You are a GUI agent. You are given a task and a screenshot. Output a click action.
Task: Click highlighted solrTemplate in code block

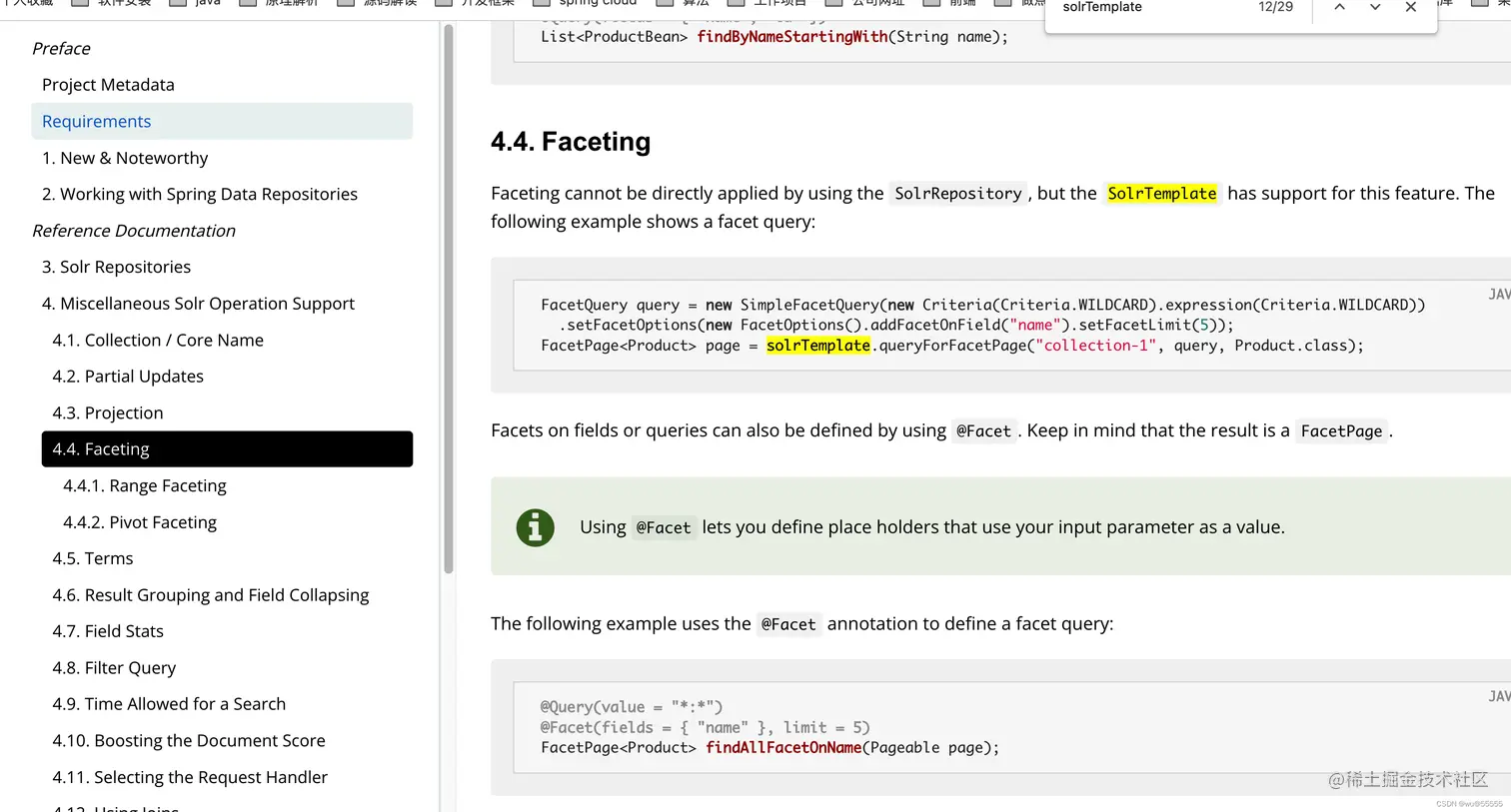[818, 346]
